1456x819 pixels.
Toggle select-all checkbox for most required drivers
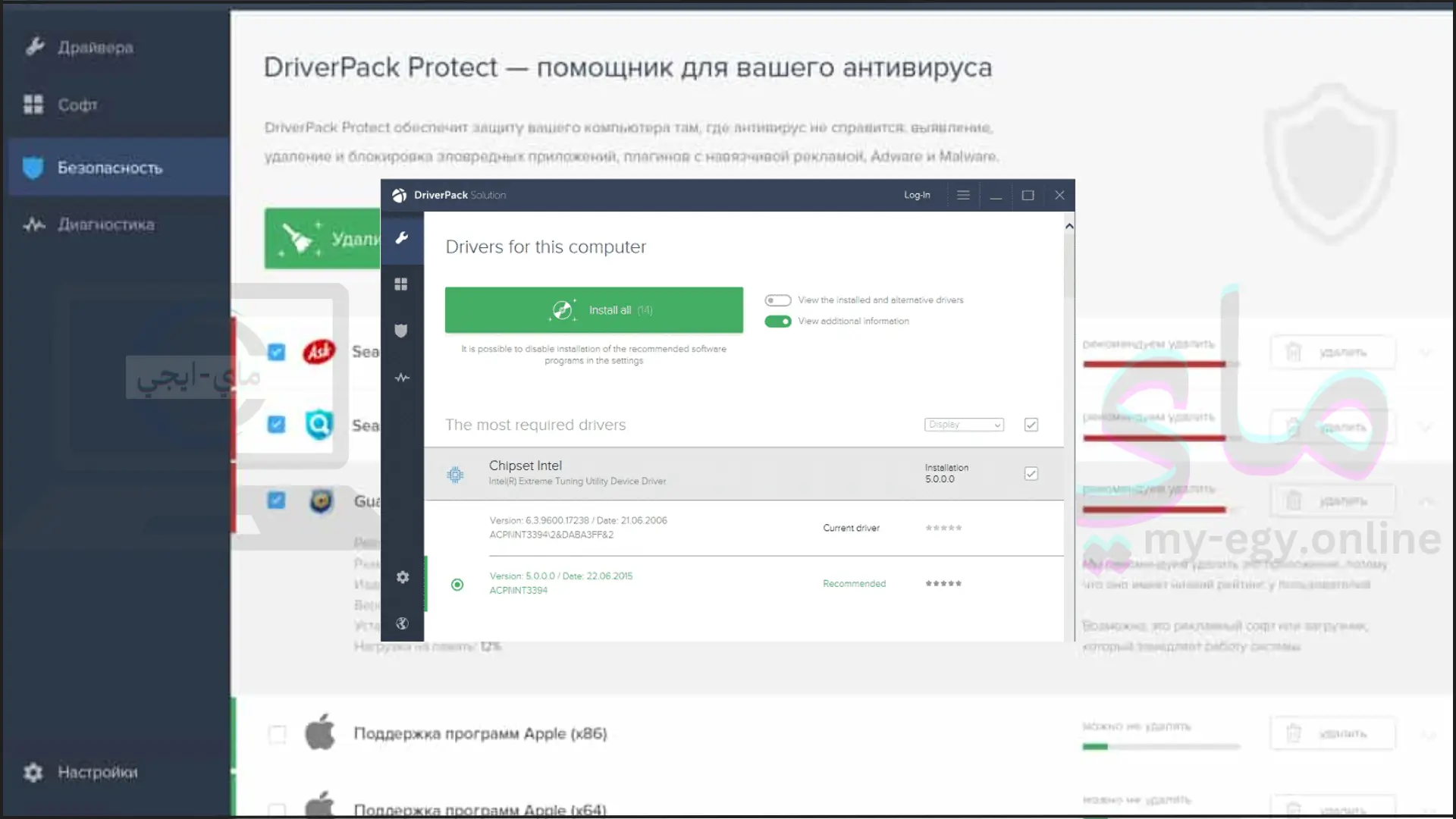[x=1031, y=425]
